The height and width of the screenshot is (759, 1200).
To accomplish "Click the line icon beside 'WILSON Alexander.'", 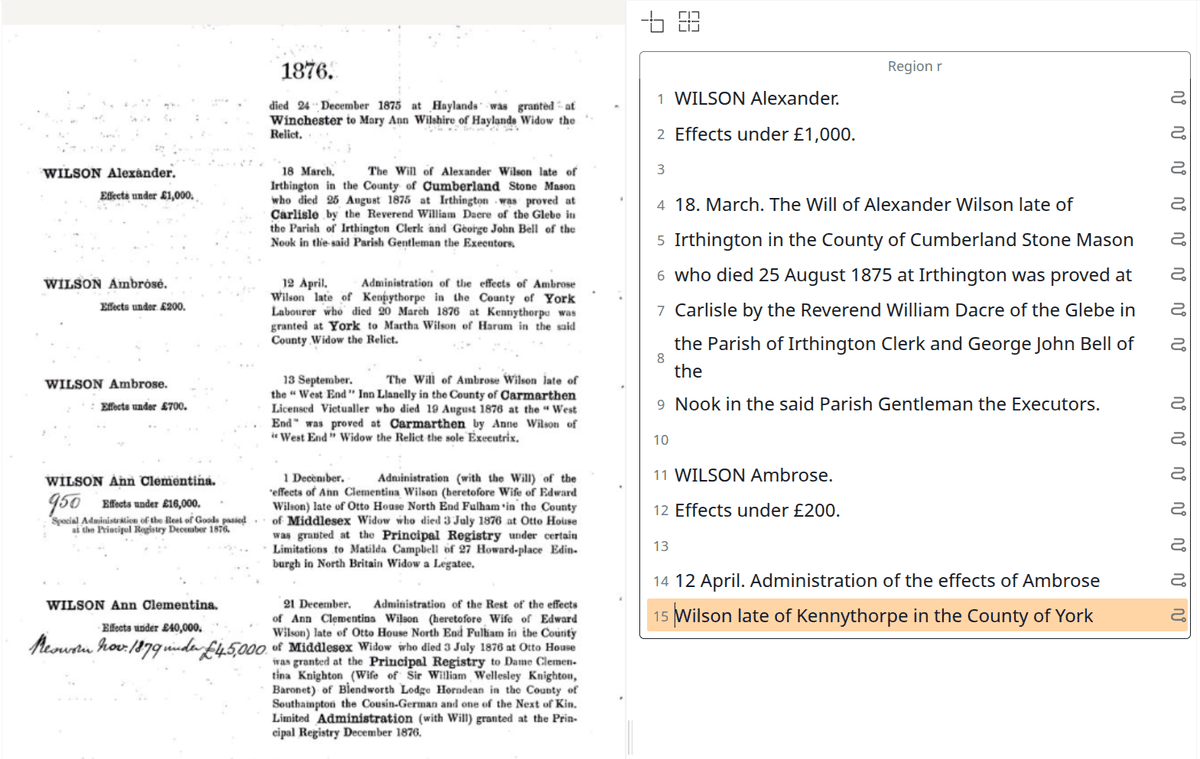I will tap(1178, 98).
